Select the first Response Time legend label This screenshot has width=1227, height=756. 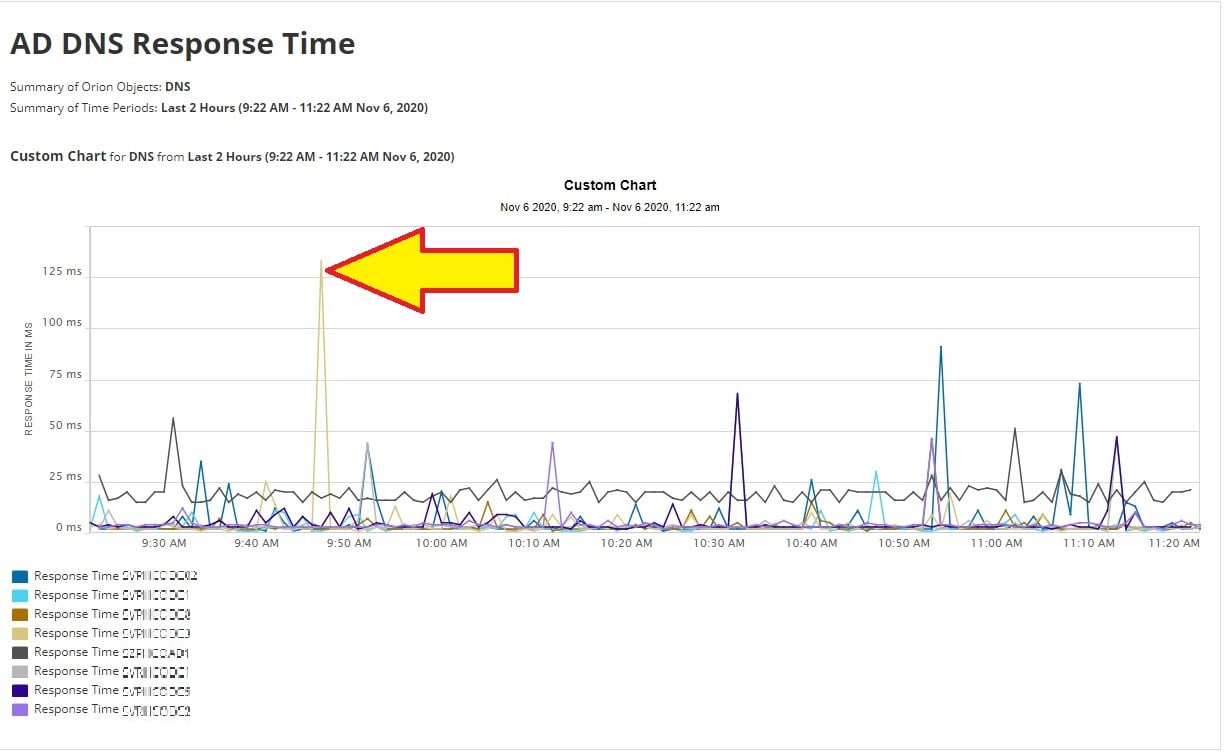pos(116,577)
